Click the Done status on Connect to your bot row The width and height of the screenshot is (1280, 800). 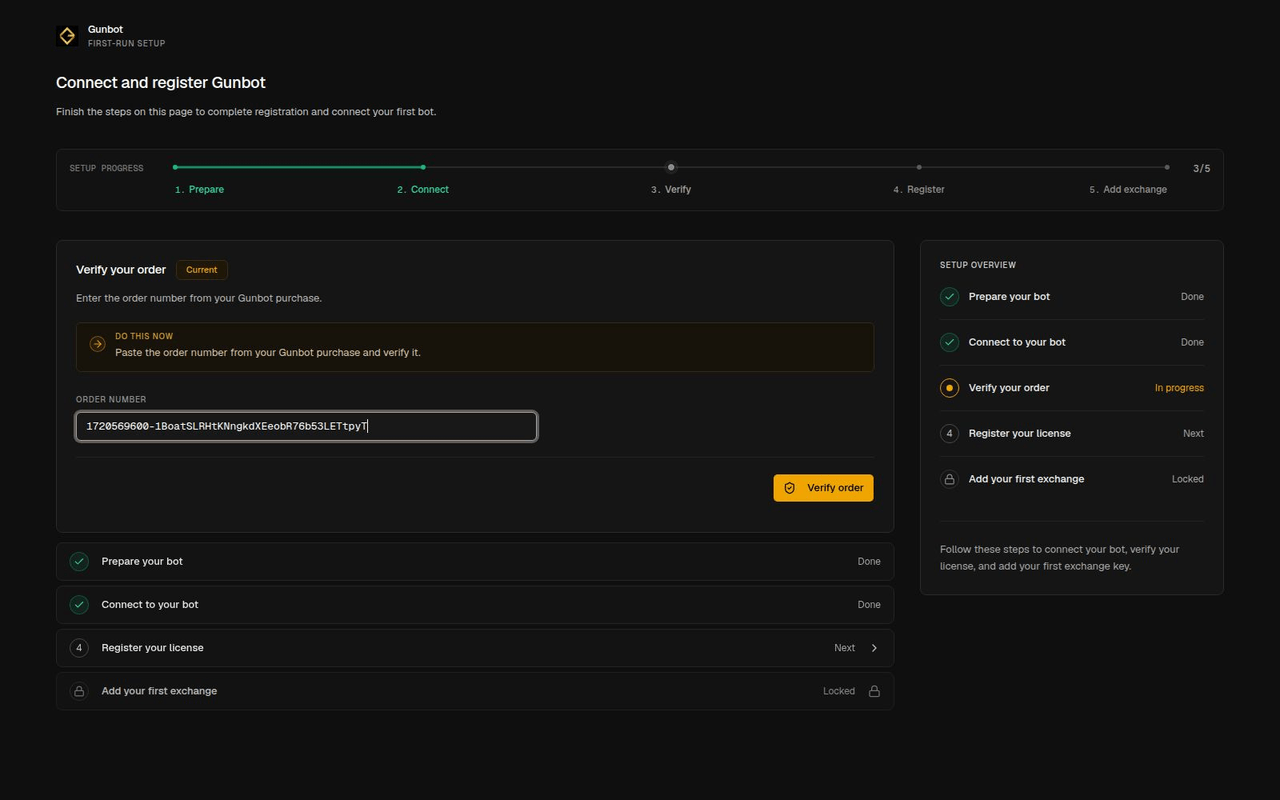pos(869,605)
